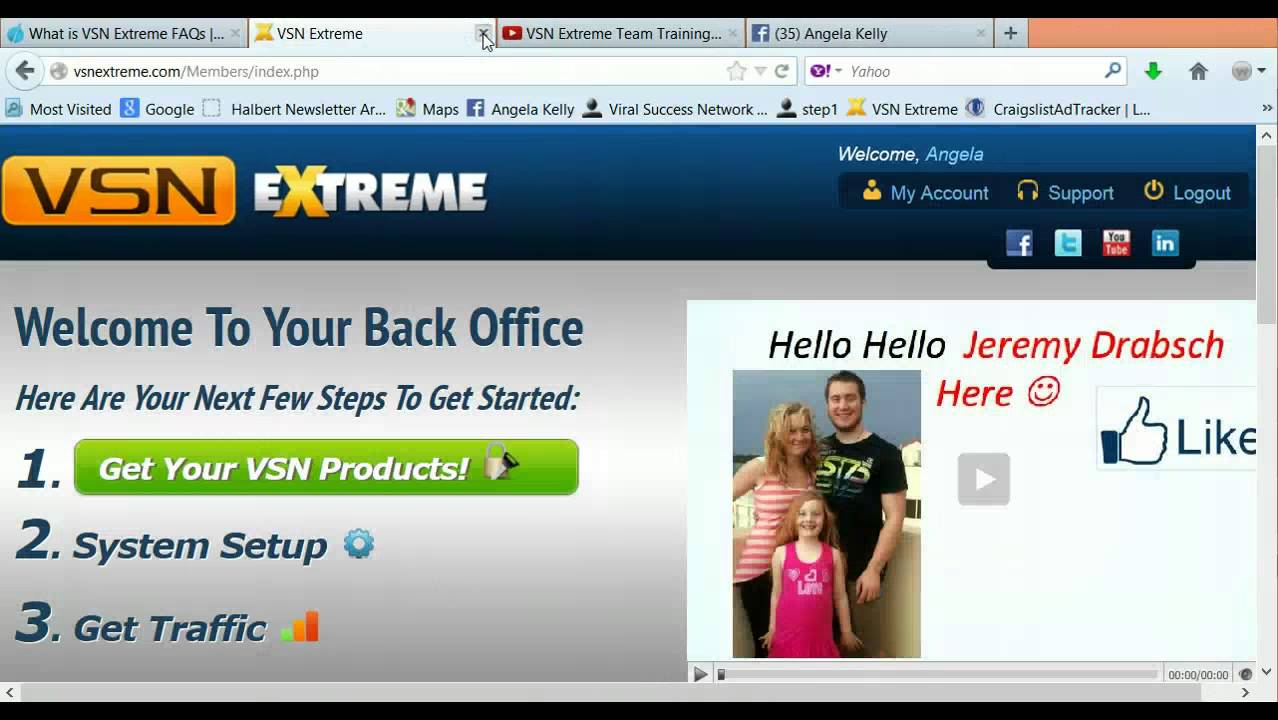Click the gear icon beside System Setup
Image resolution: width=1278 pixels, height=720 pixels.
coord(358,544)
